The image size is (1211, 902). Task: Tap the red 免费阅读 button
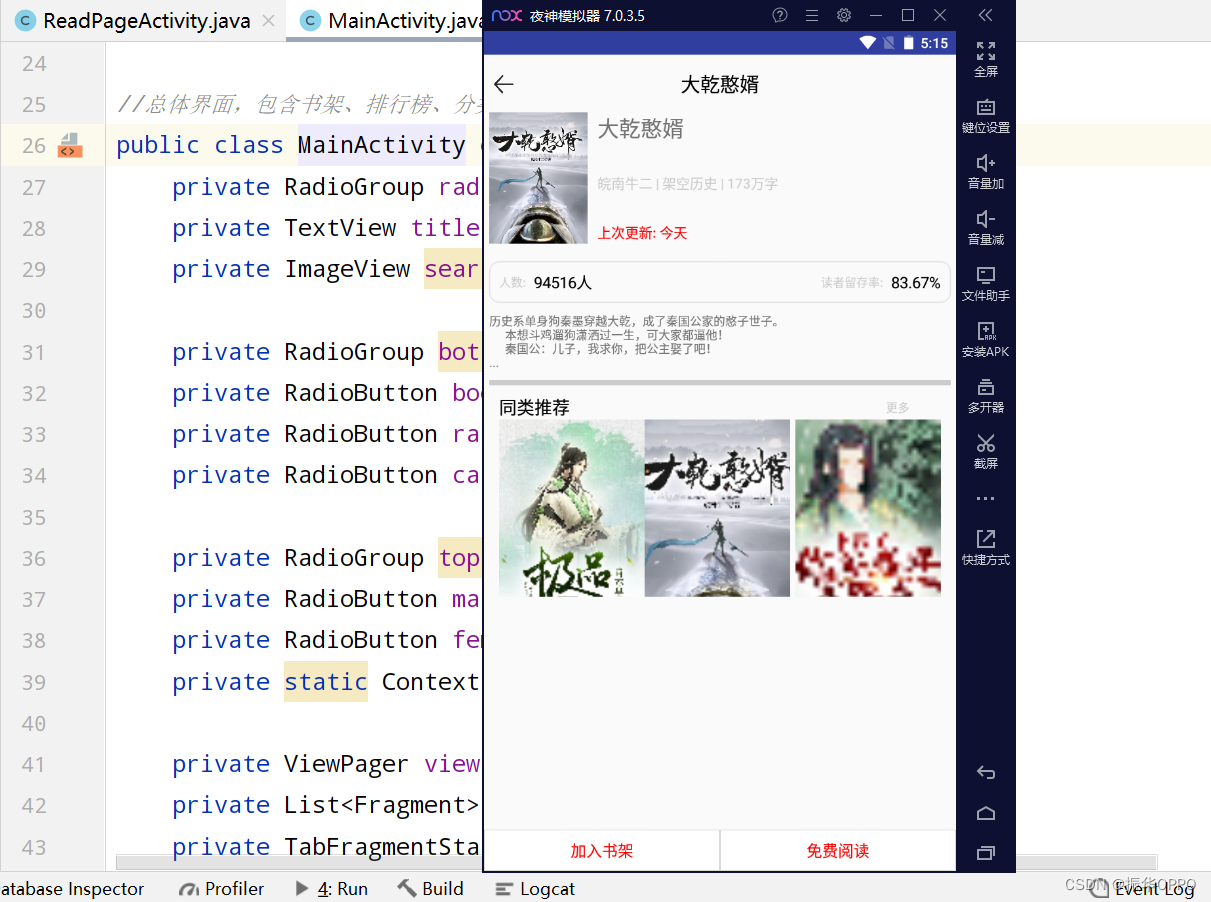[837, 851]
